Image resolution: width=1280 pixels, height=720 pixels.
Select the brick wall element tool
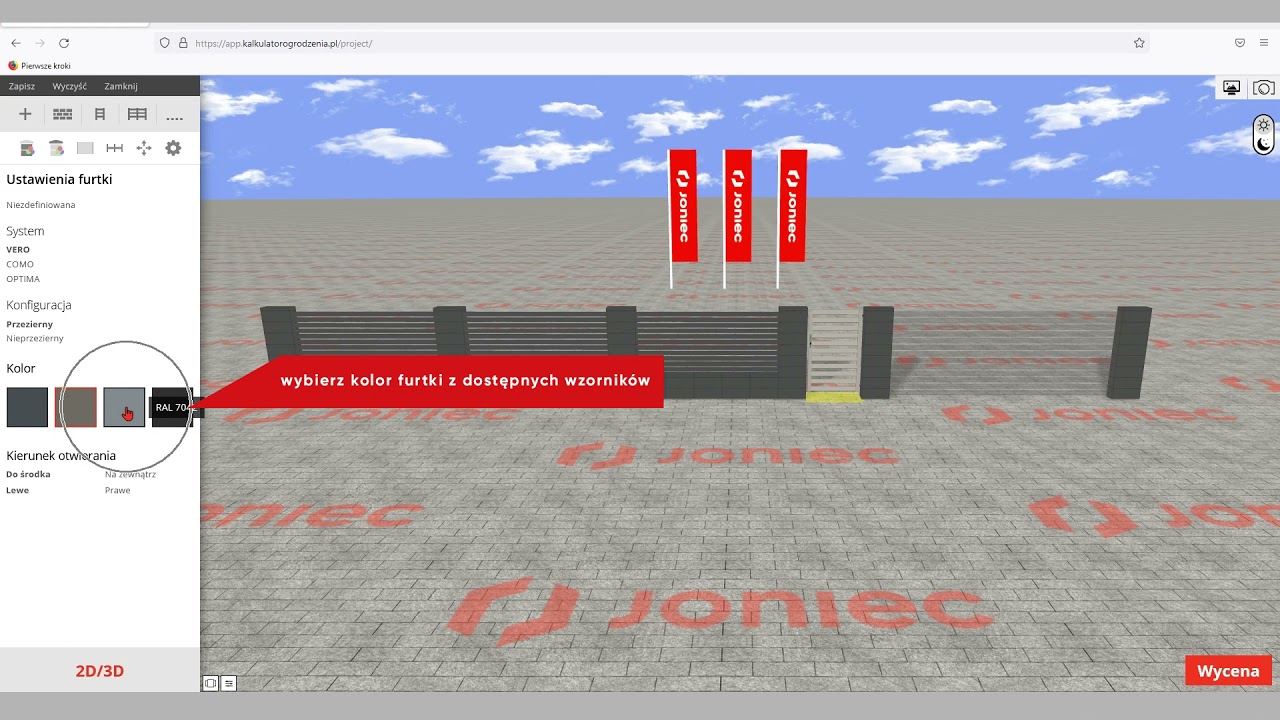[63, 115]
